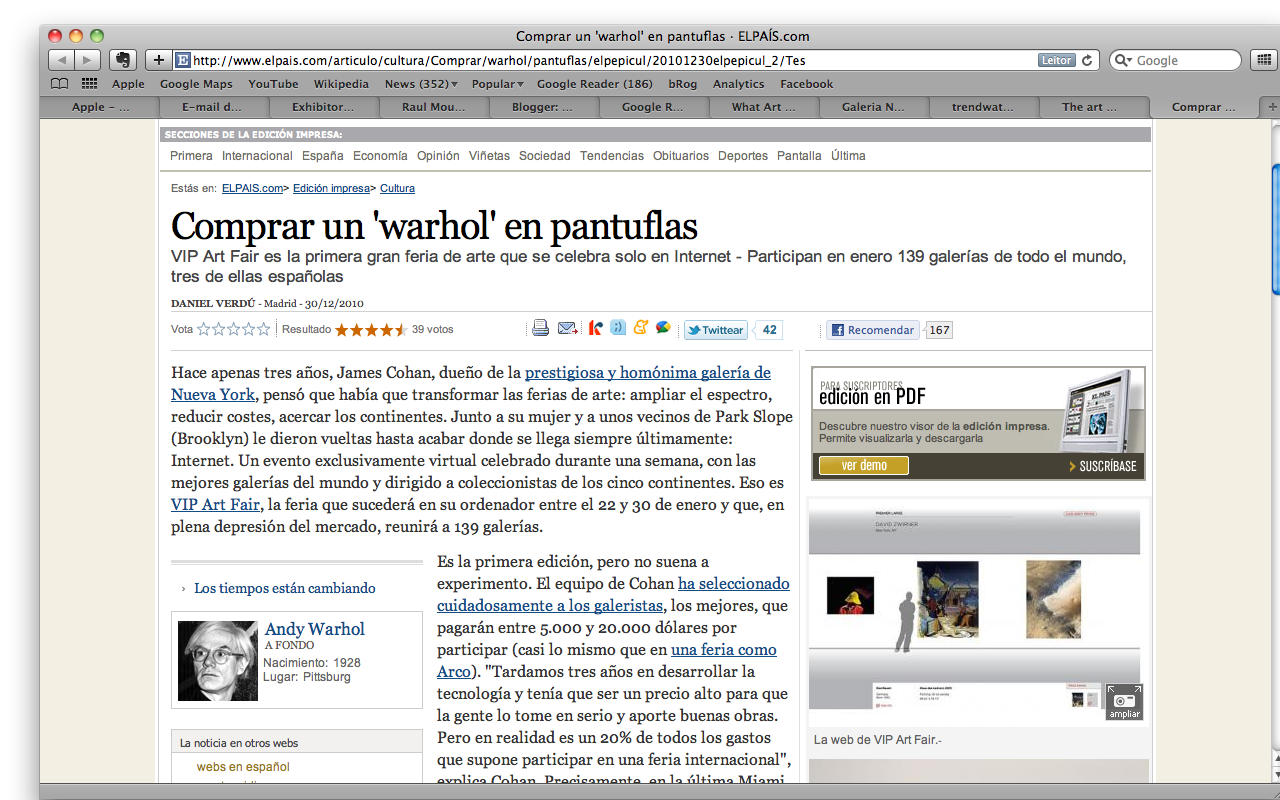Open the Google Reader (186) bookmark
This screenshot has width=1280, height=800.
click(595, 84)
